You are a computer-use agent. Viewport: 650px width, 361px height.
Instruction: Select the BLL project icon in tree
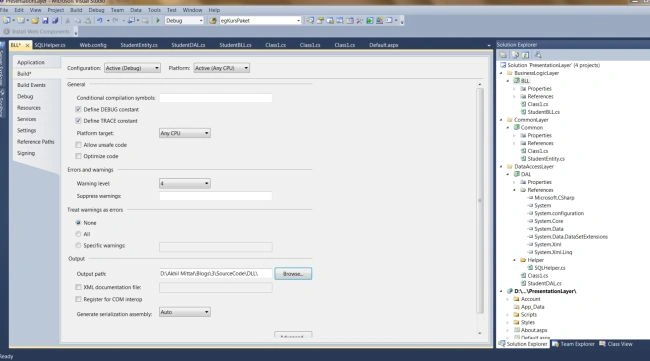pyautogui.click(x=517, y=81)
